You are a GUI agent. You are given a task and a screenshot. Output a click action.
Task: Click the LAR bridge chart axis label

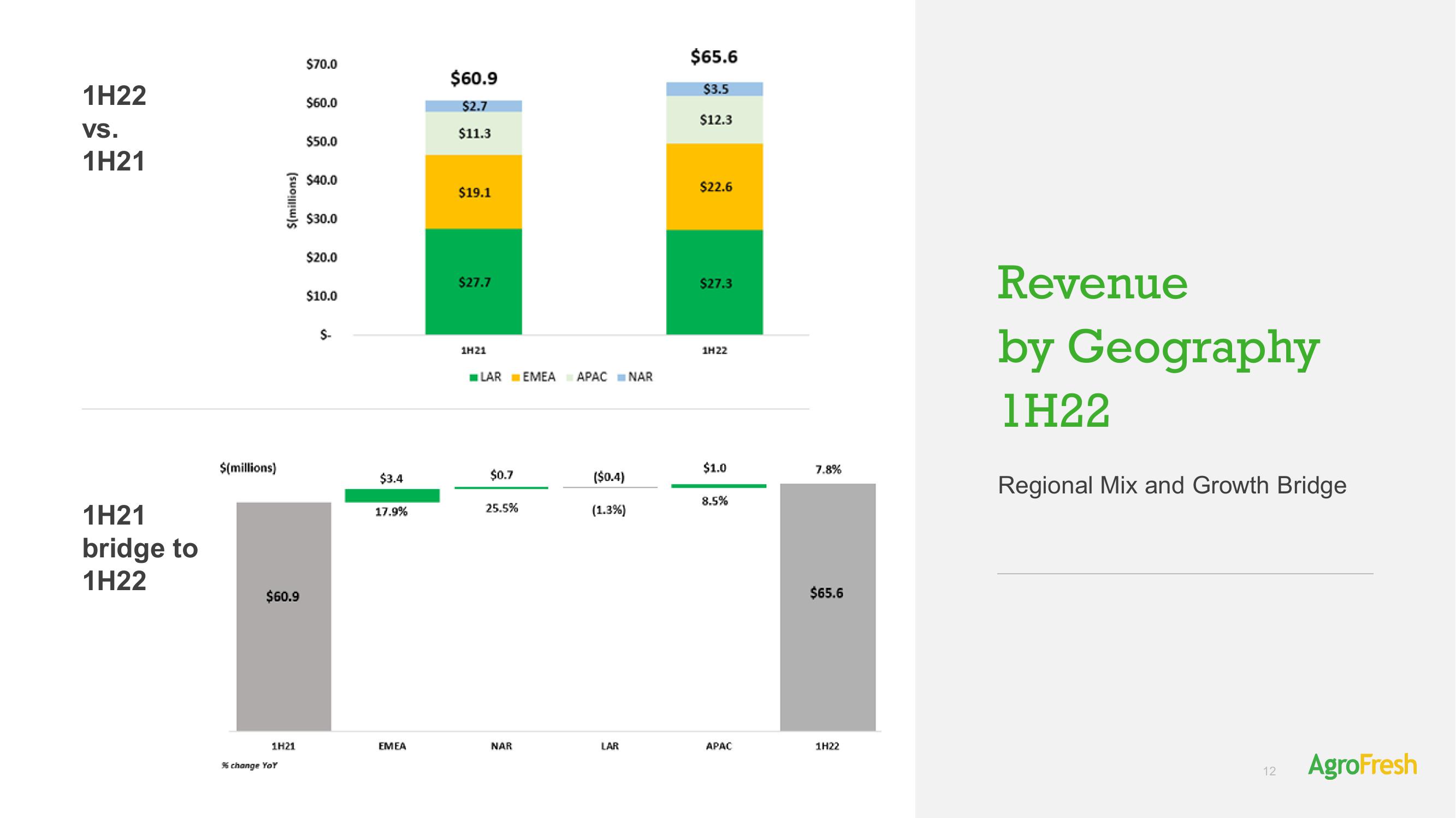click(610, 746)
